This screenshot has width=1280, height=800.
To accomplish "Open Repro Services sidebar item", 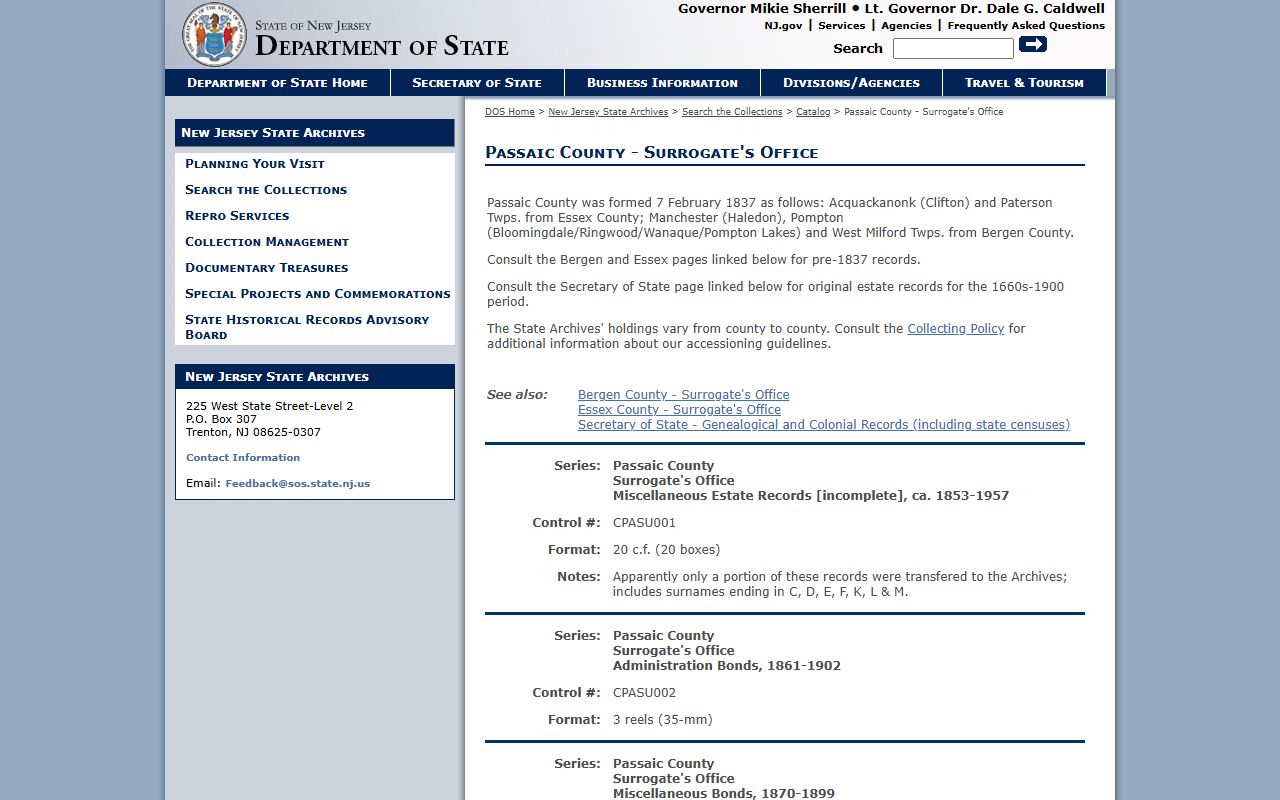I will 237,216.
